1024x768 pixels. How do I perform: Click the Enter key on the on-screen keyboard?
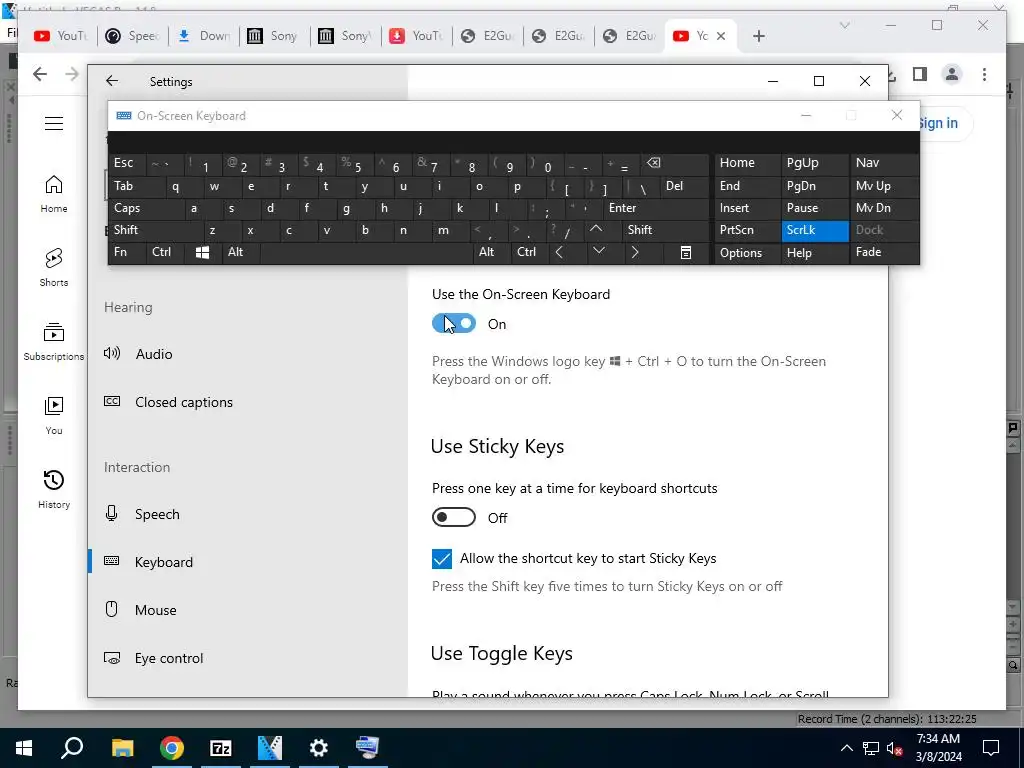pyautogui.click(x=656, y=208)
